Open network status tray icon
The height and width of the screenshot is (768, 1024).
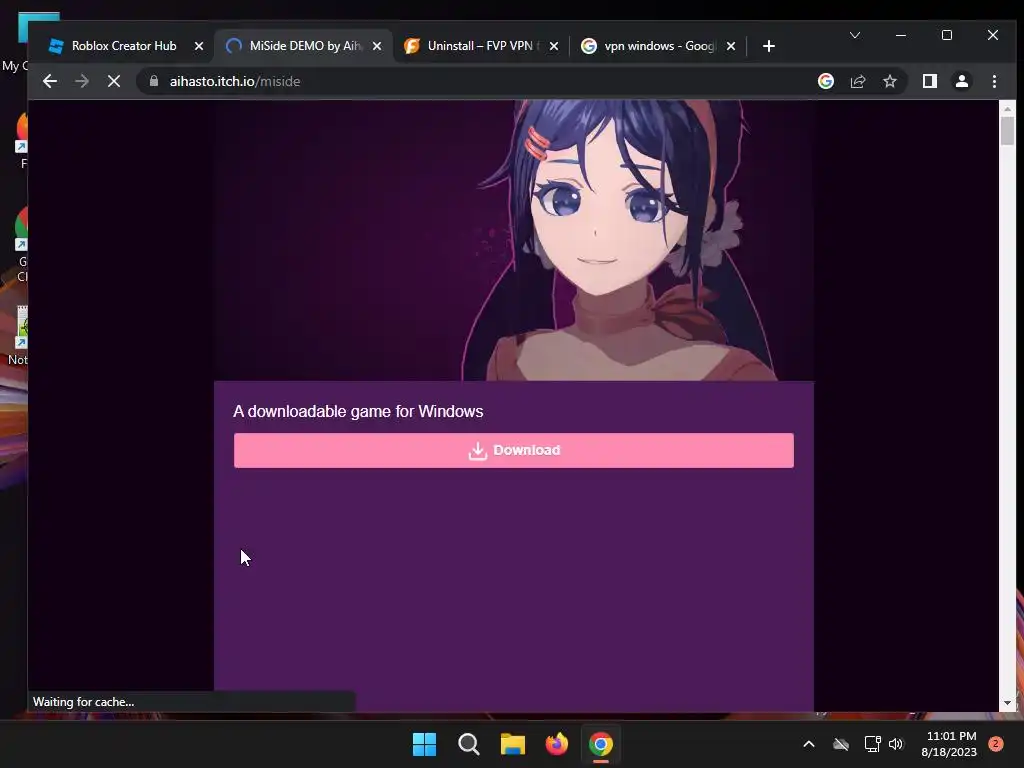tap(872, 744)
